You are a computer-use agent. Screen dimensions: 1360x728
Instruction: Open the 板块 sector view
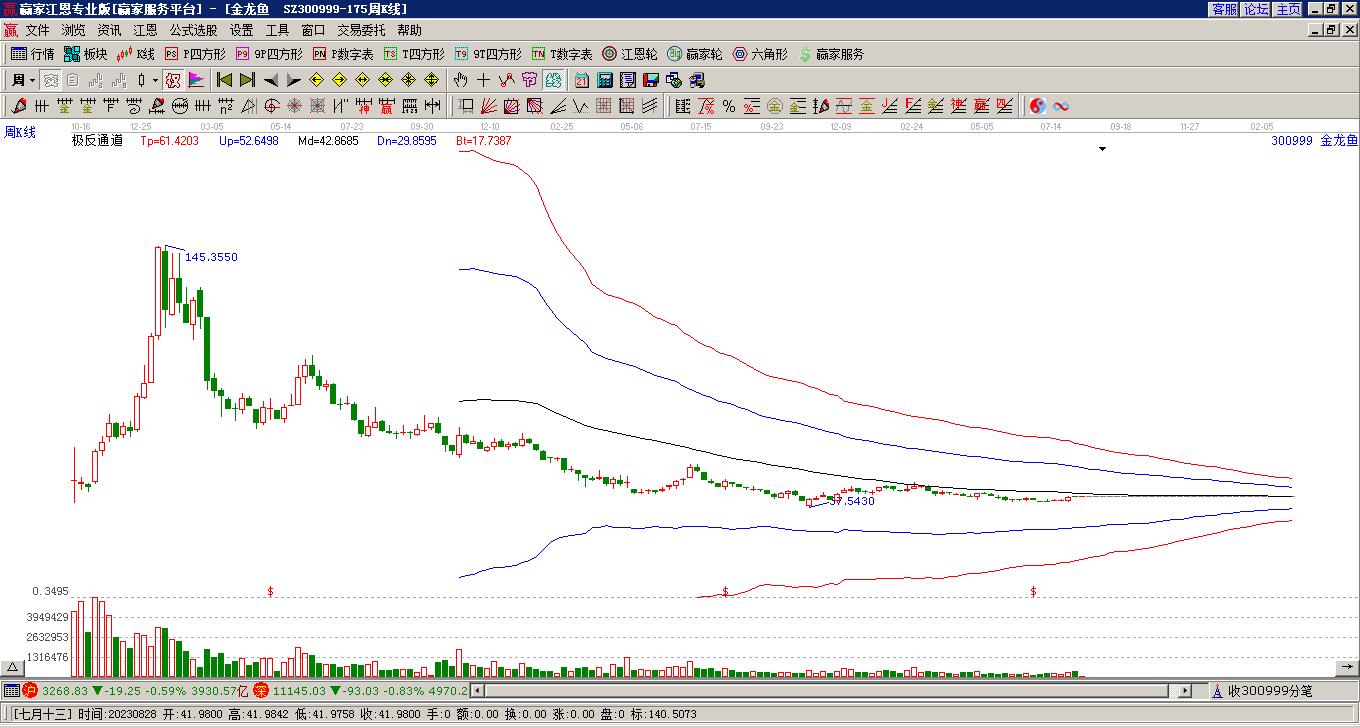click(85, 54)
